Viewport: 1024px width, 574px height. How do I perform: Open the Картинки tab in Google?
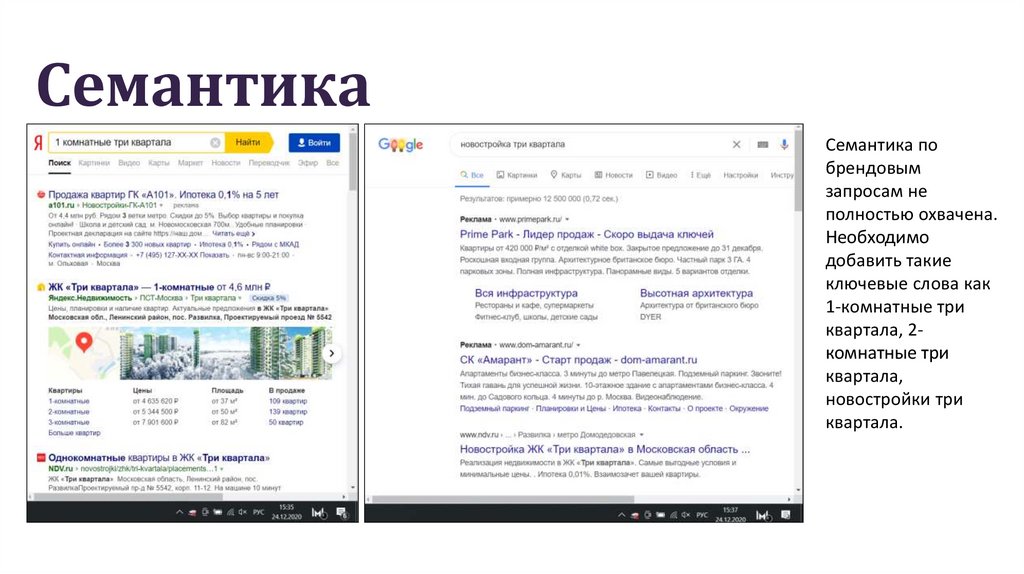tap(517, 175)
